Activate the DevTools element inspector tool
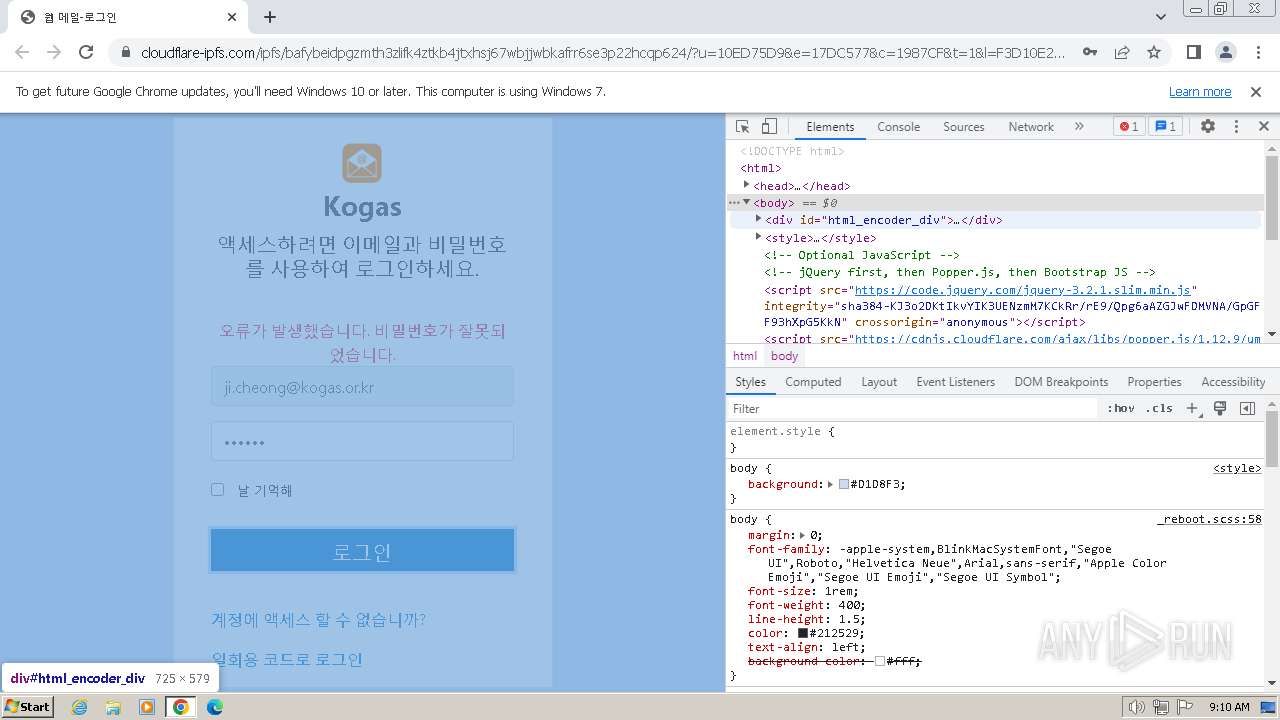 coord(742,127)
